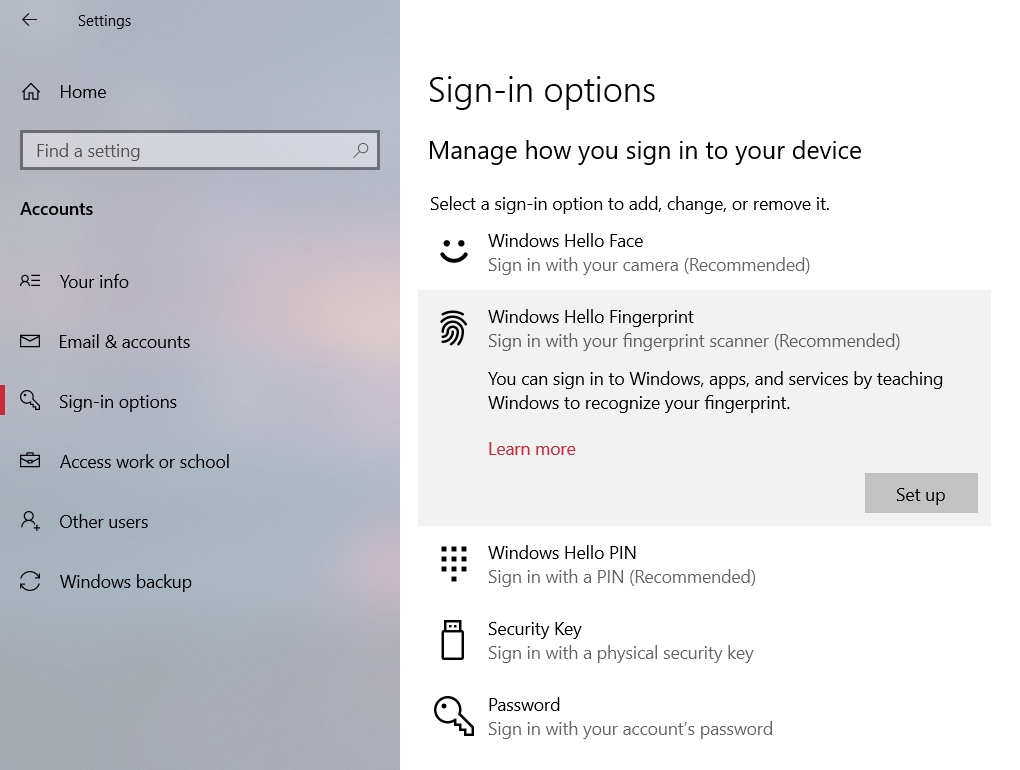
Task: Click the Password key icon
Action: click(453, 716)
